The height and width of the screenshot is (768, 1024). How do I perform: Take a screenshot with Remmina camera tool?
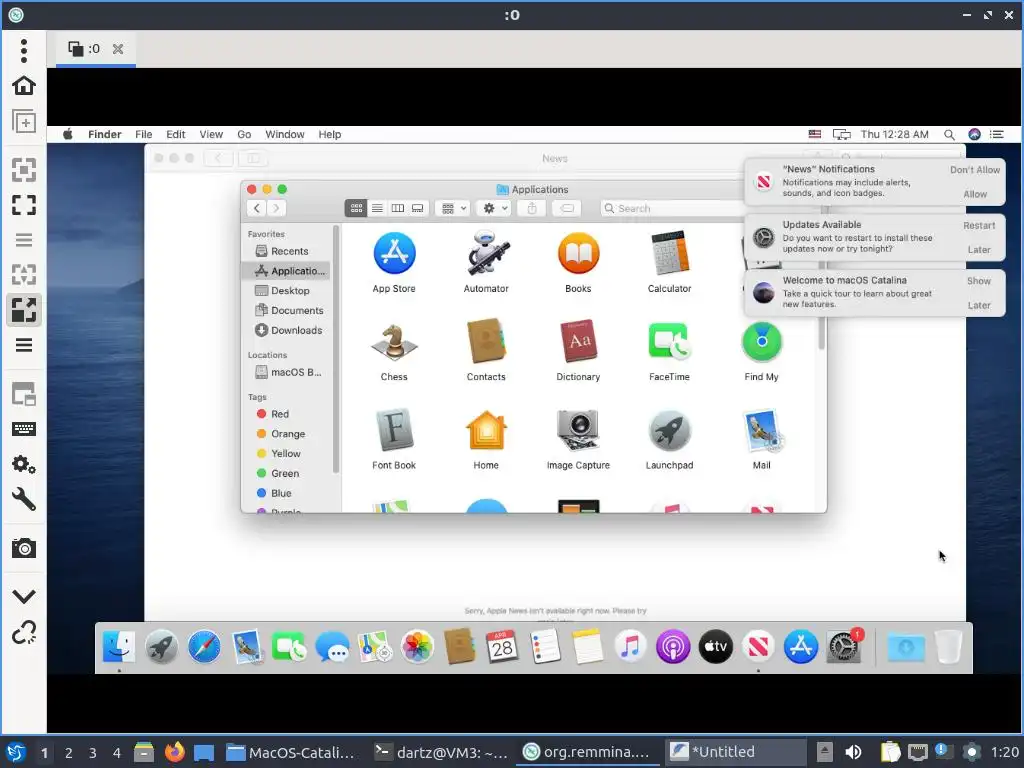pos(24,548)
